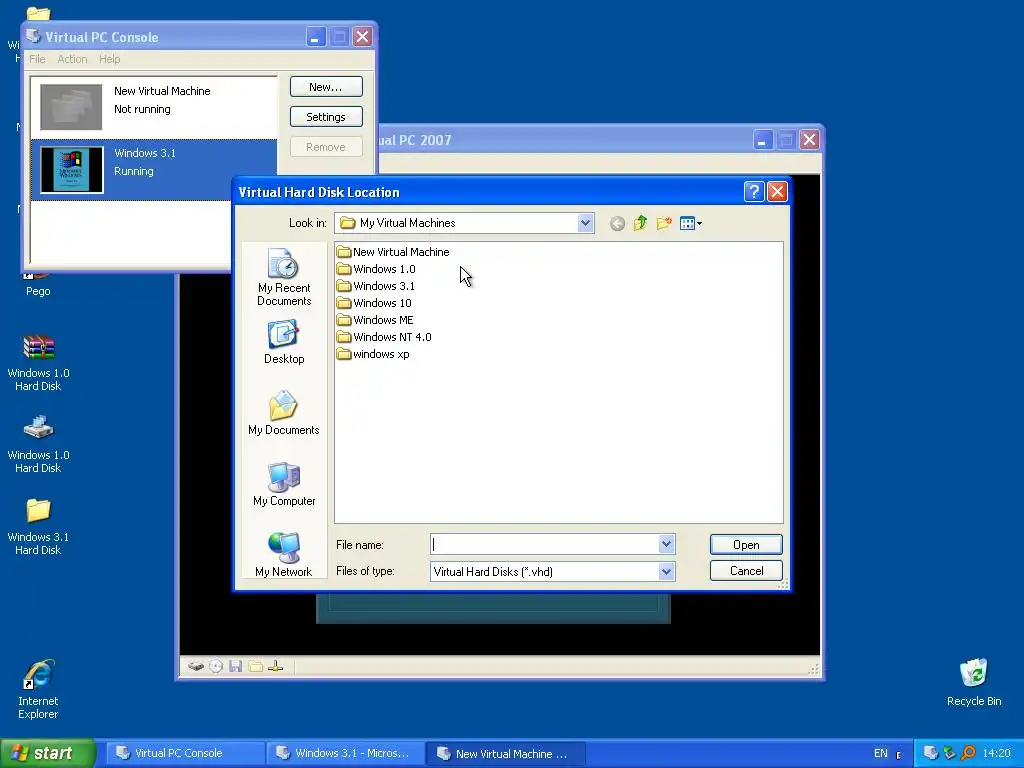Click the network status icon in VM window
1024x768 pixels.
pos(276,666)
